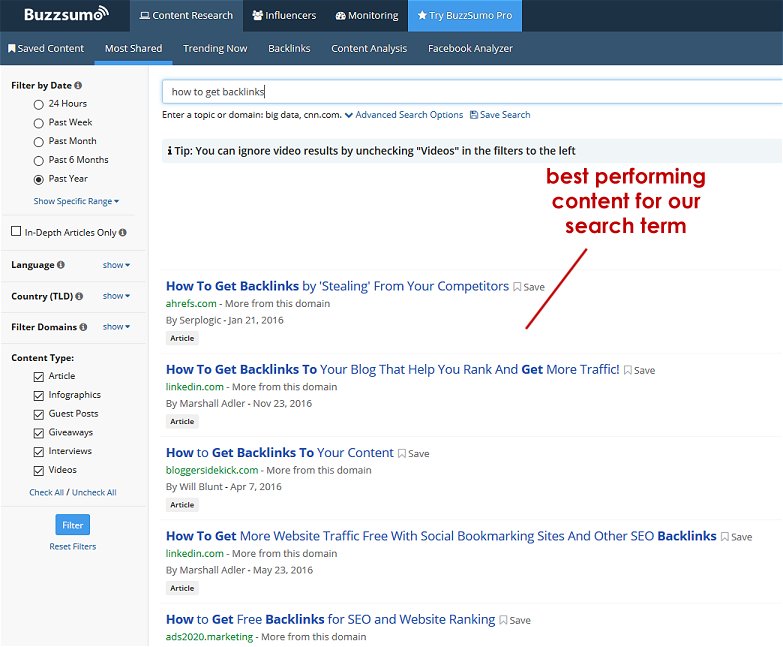Click Article tag under Will Blunt result

pyautogui.click(x=182, y=505)
